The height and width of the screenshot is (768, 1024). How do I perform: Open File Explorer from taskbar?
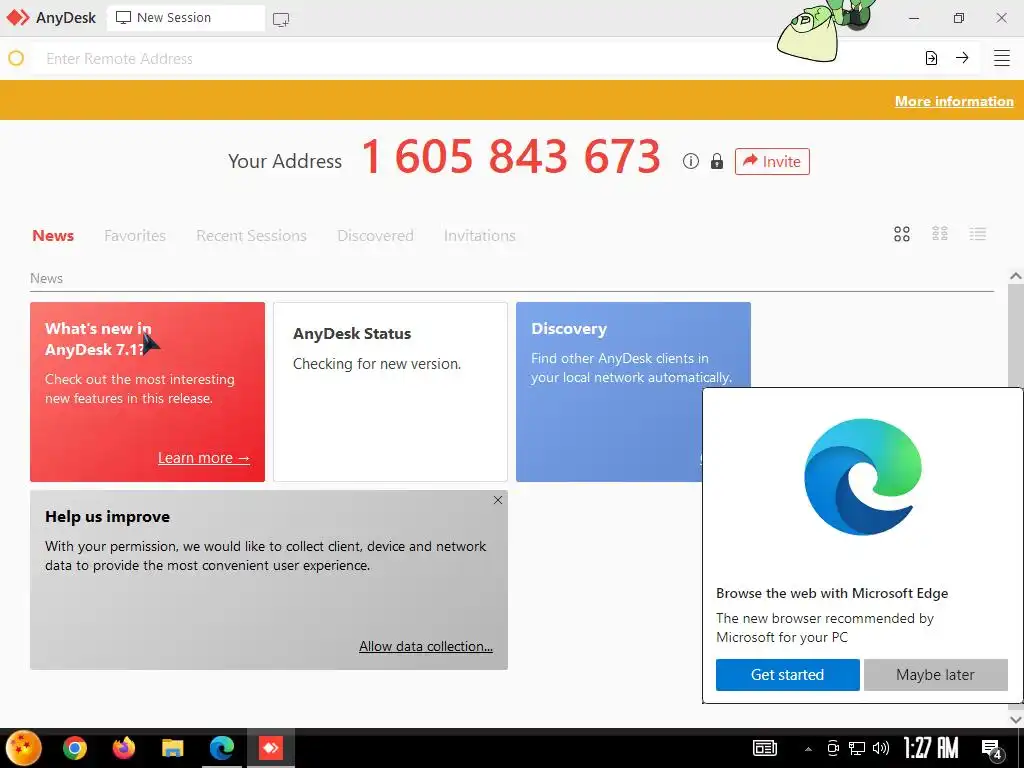172,748
